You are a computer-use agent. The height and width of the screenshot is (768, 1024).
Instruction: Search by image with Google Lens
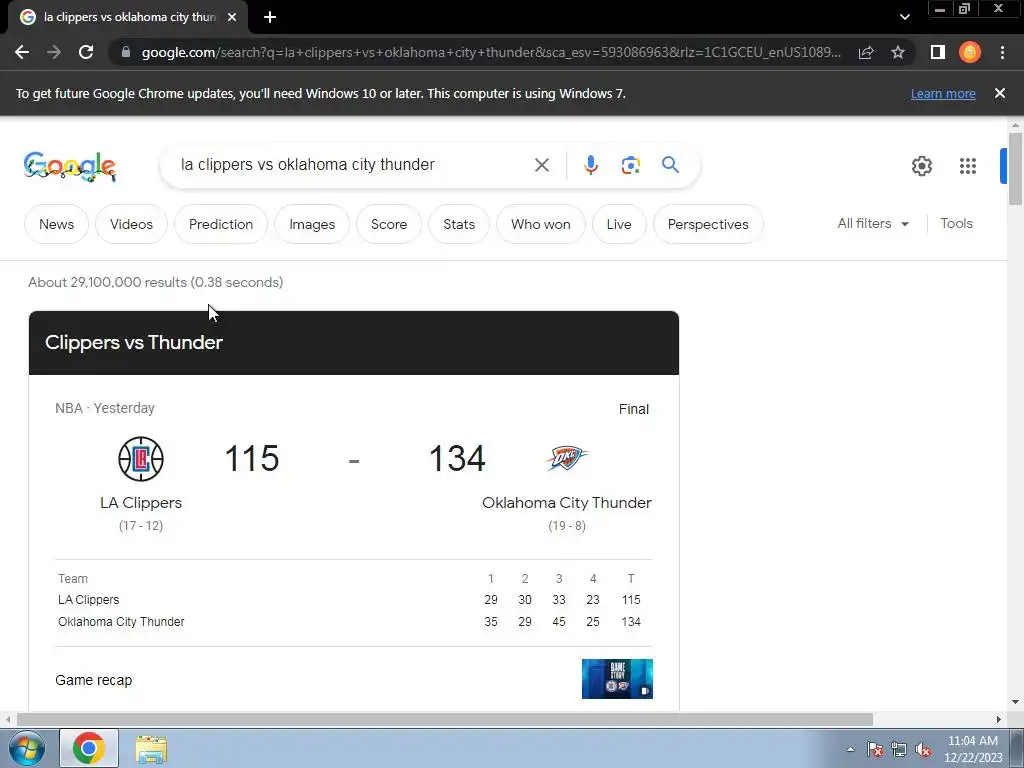coord(630,165)
